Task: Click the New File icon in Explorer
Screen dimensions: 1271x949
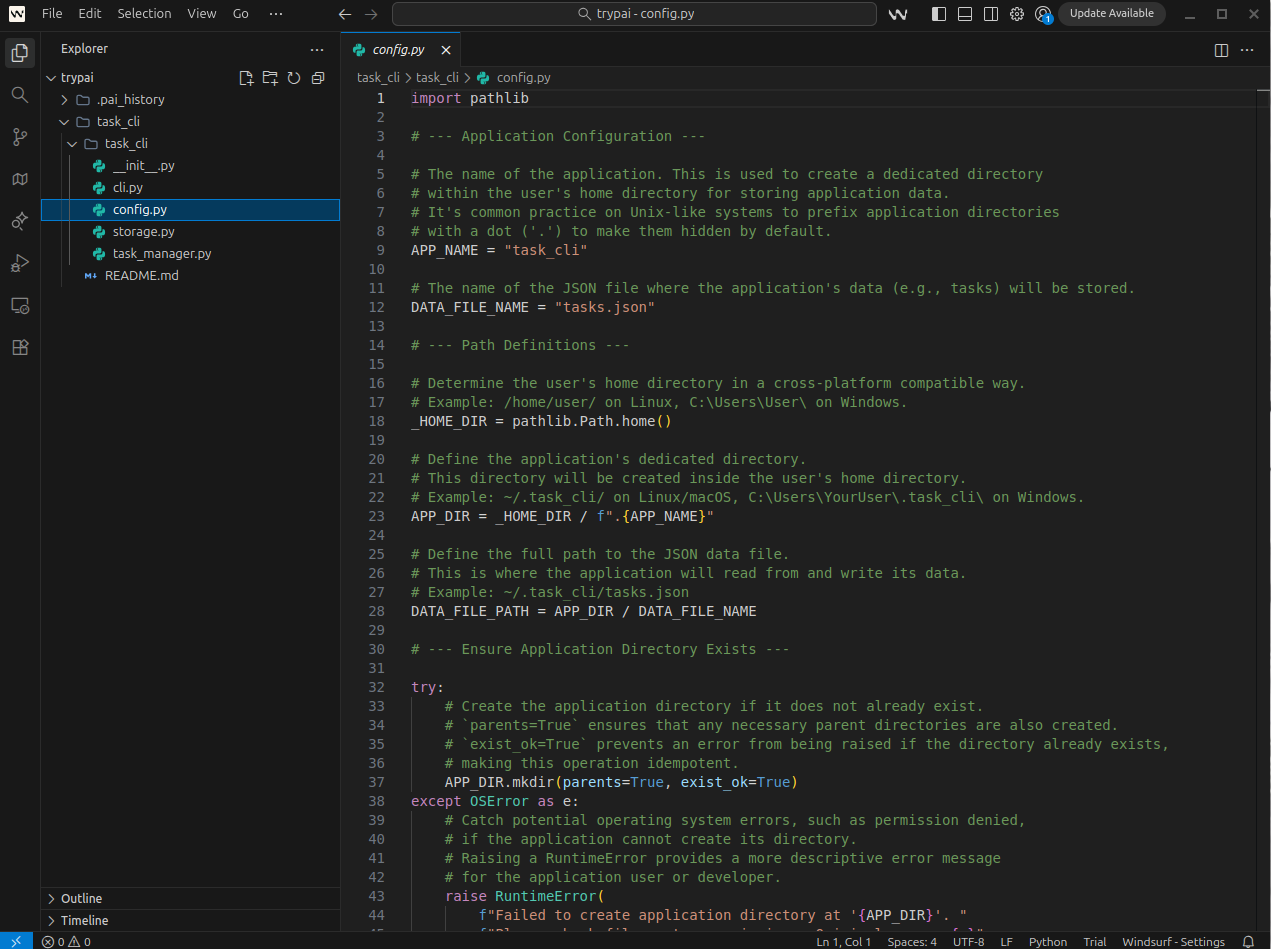Action: [x=246, y=78]
